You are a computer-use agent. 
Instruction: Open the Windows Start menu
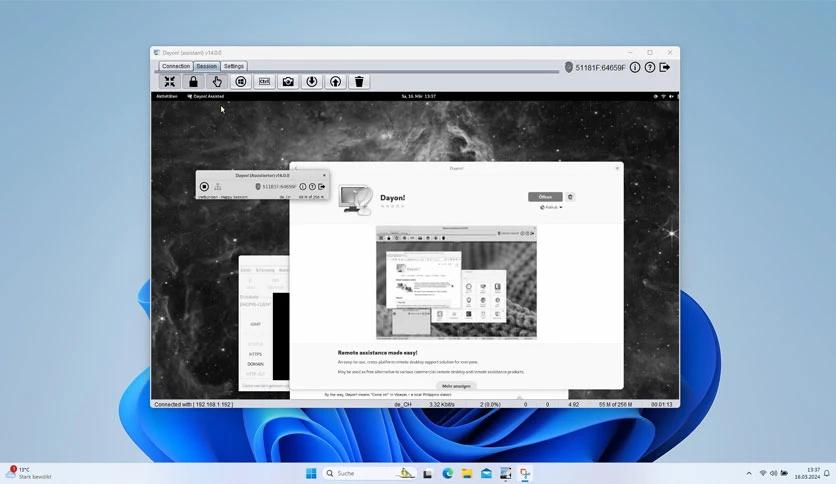point(311,473)
